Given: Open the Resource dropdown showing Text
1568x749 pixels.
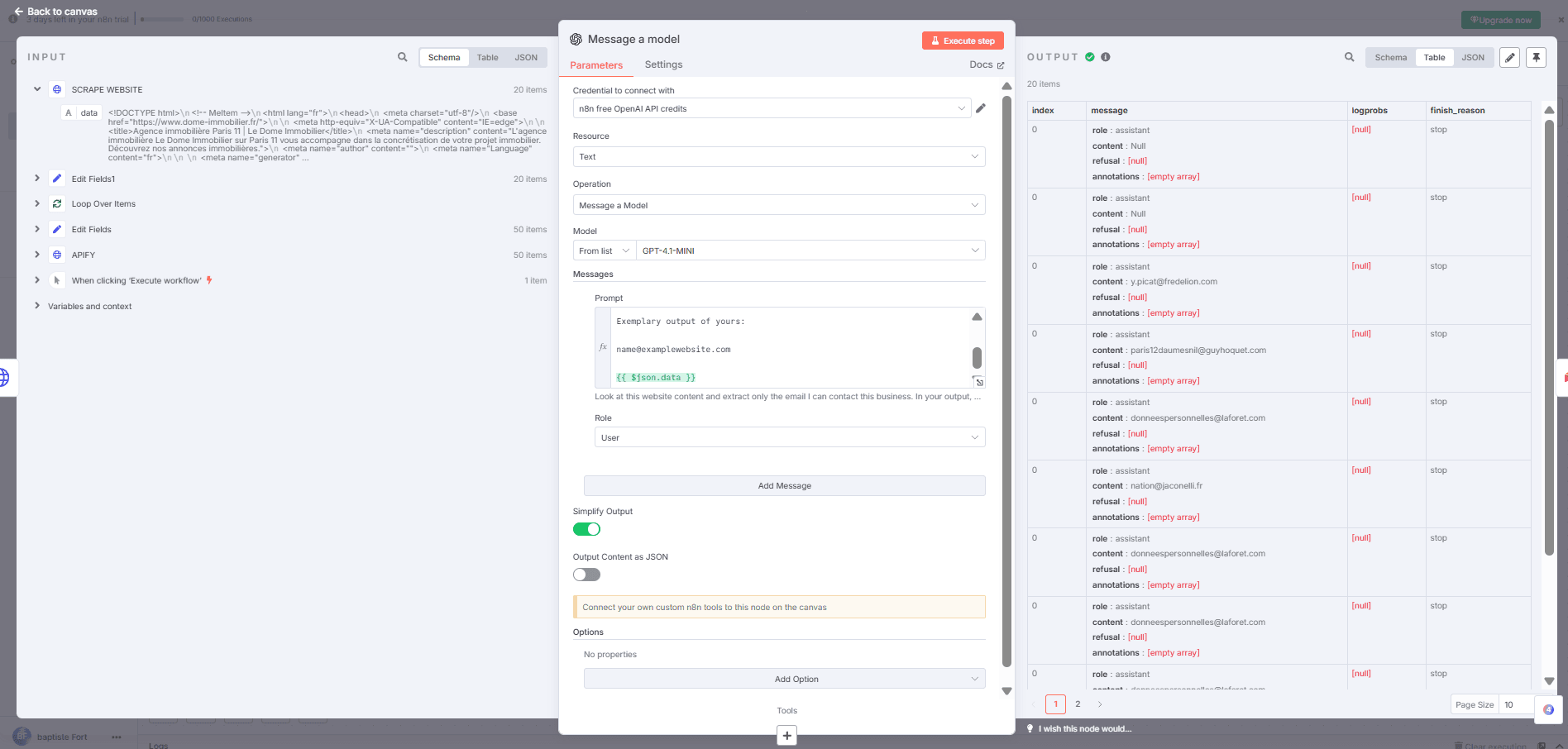Looking at the screenshot, I should (x=778, y=156).
